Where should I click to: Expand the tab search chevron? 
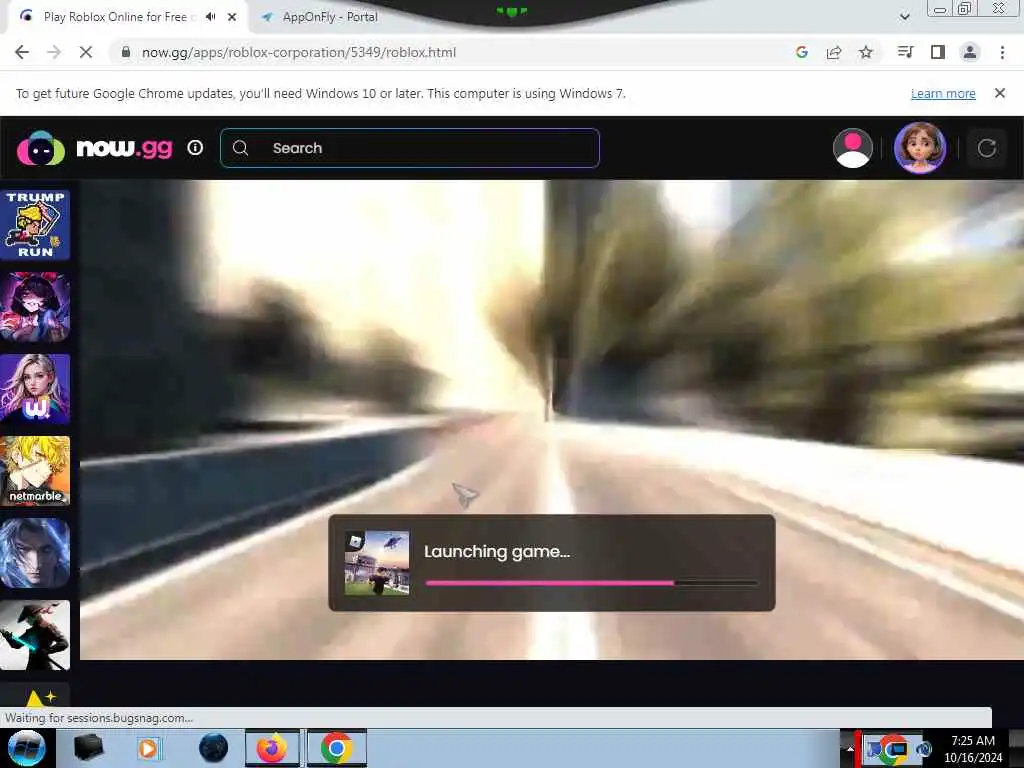point(904,17)
